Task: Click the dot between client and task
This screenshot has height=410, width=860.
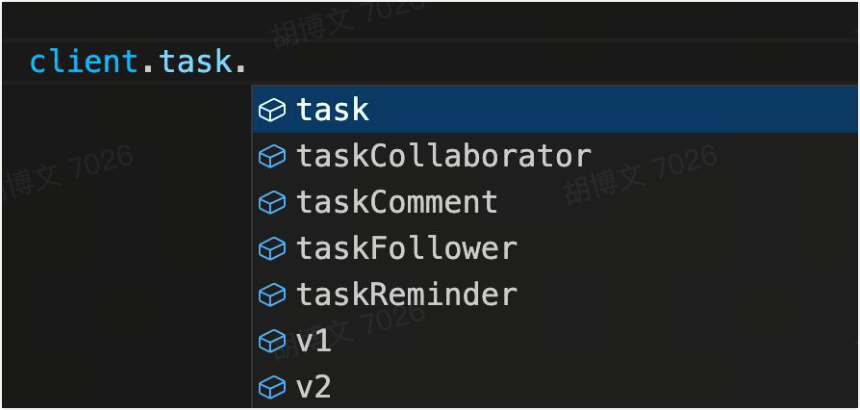Action: [x=146, y=62]
